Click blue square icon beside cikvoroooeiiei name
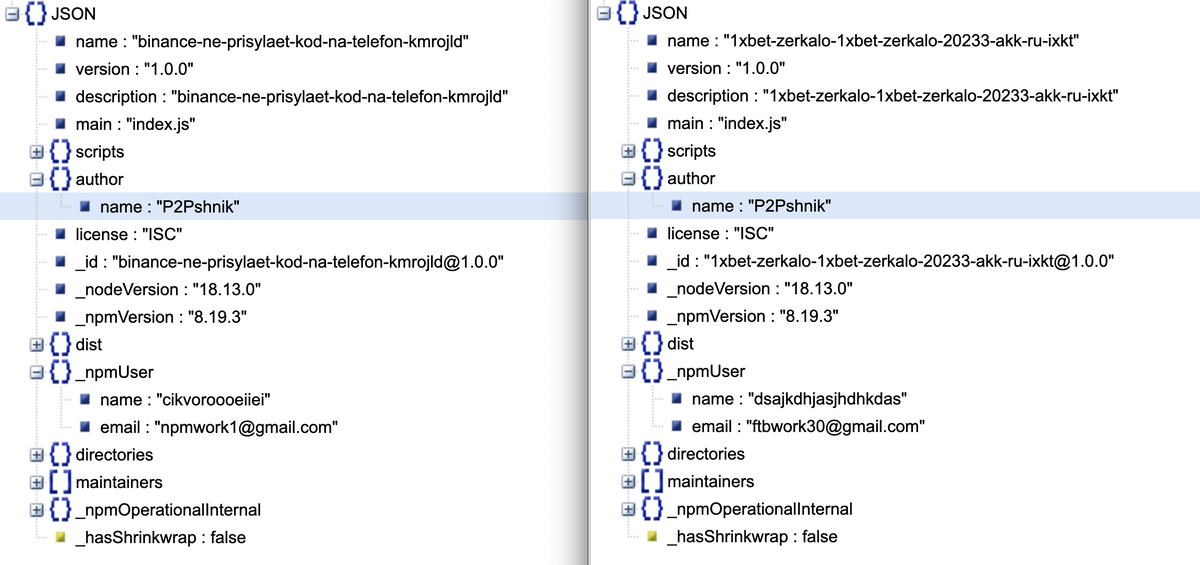 86,400
